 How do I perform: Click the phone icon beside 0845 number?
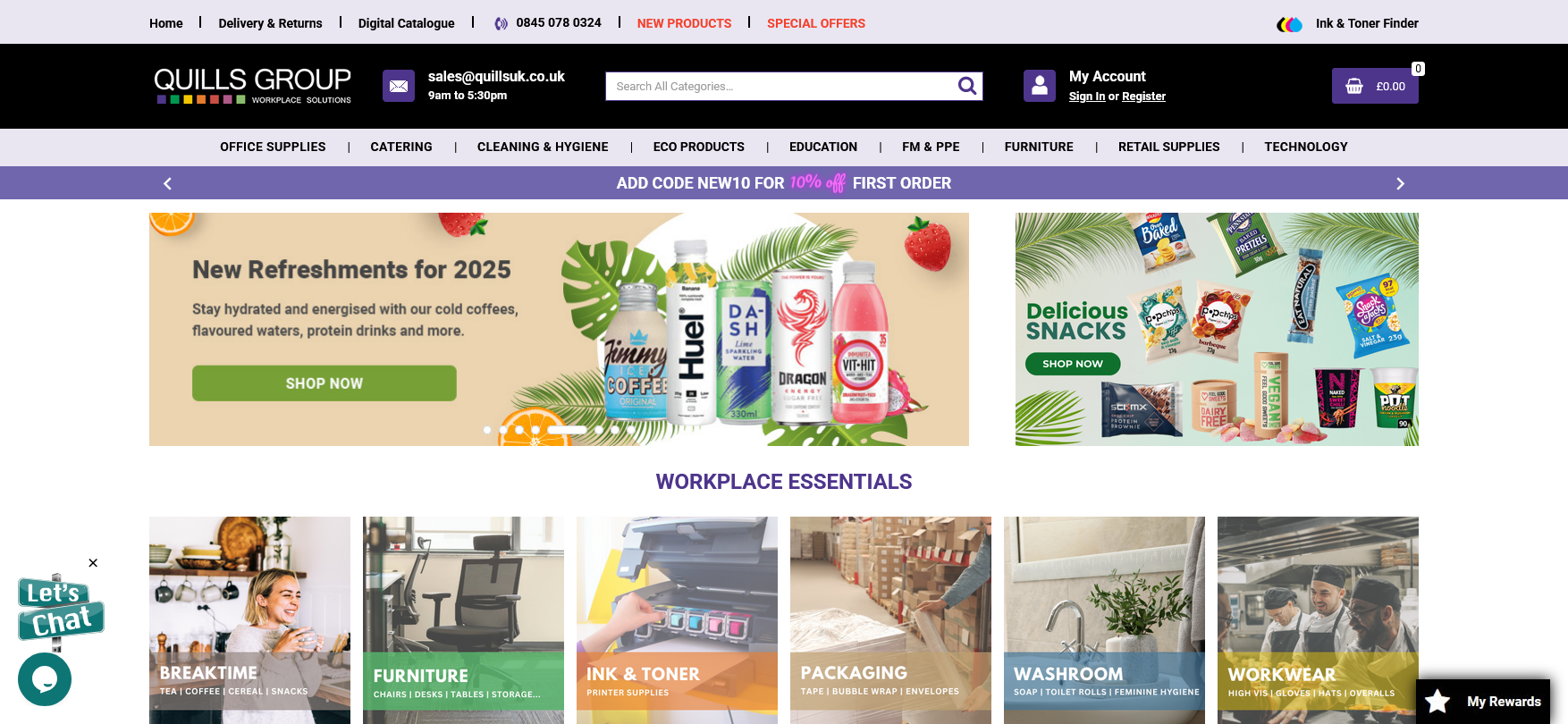click(x=502, y=23)
